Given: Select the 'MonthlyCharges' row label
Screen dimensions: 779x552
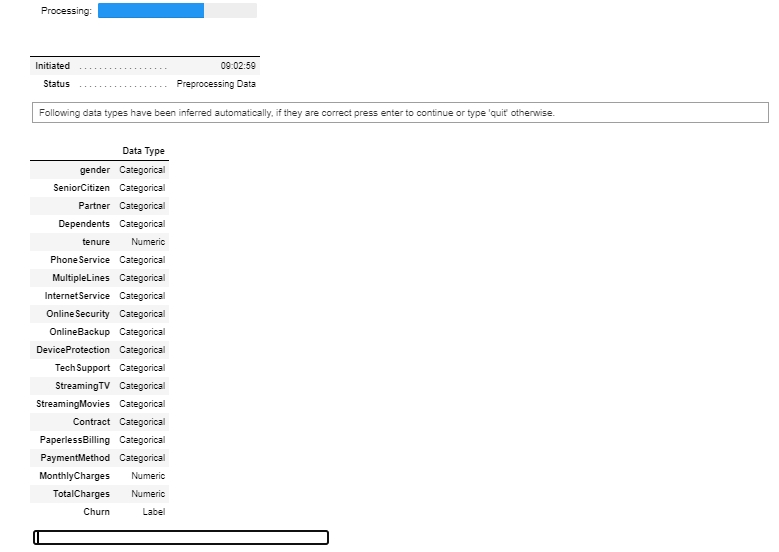Looking at the screenshot, I should 75,476.
